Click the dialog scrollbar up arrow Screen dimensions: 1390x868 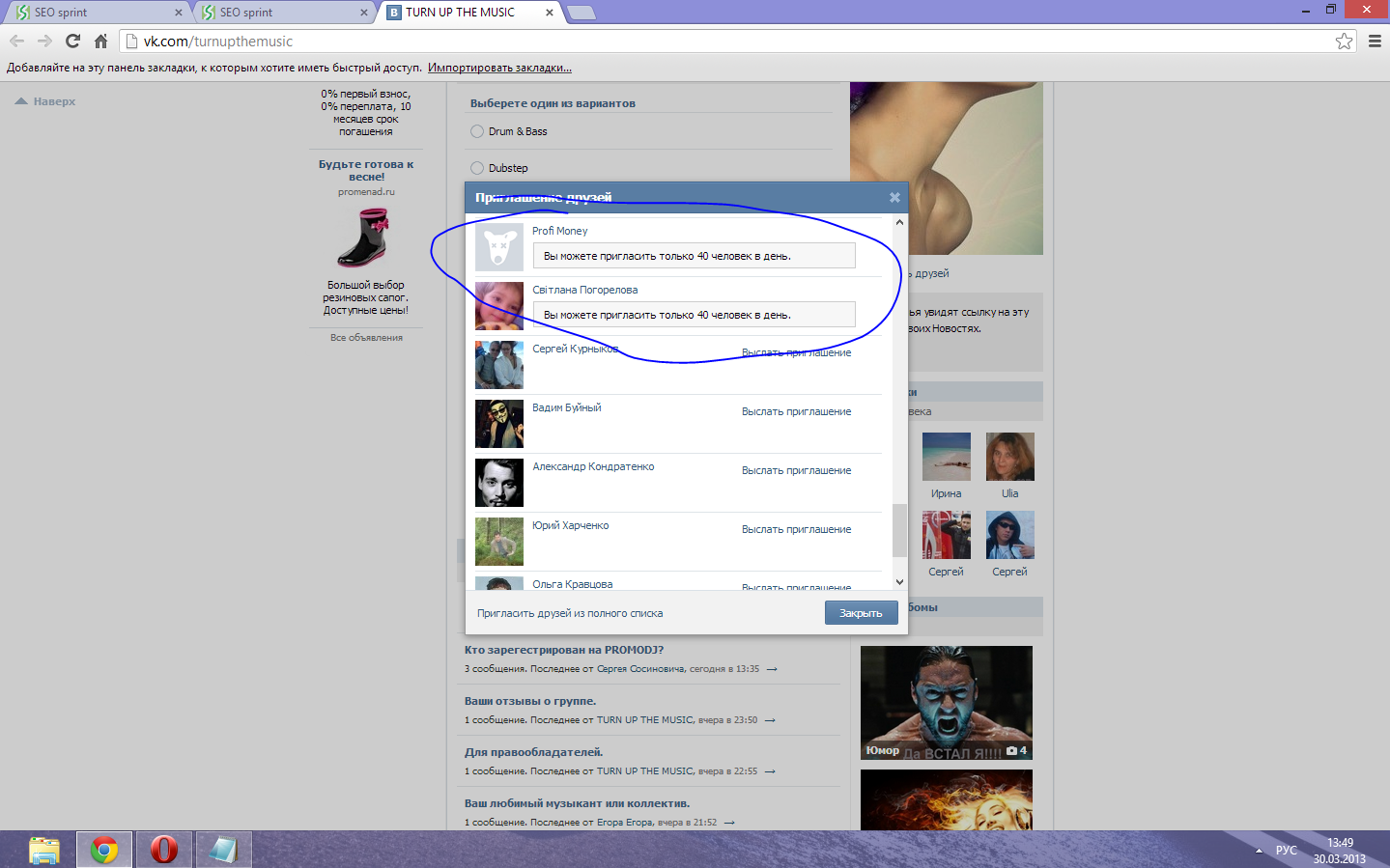click(899, 222)
